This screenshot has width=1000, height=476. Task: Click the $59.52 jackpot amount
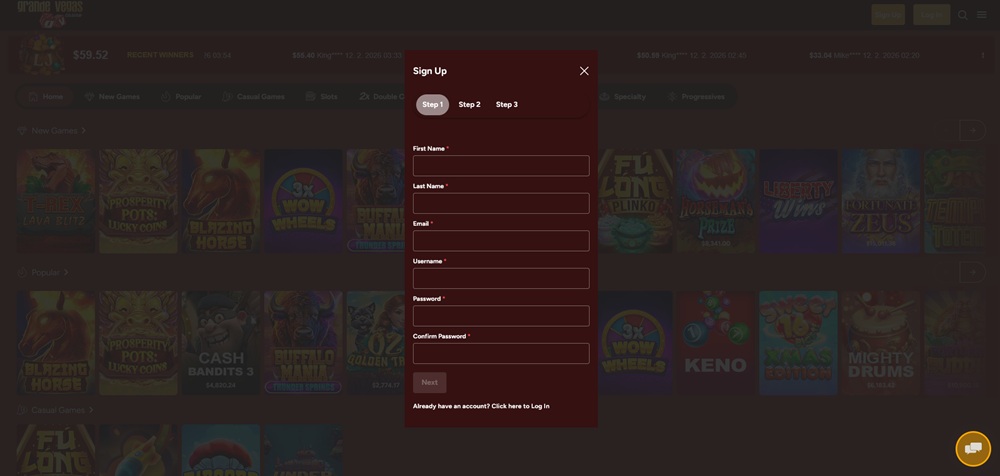coord(91,56)
